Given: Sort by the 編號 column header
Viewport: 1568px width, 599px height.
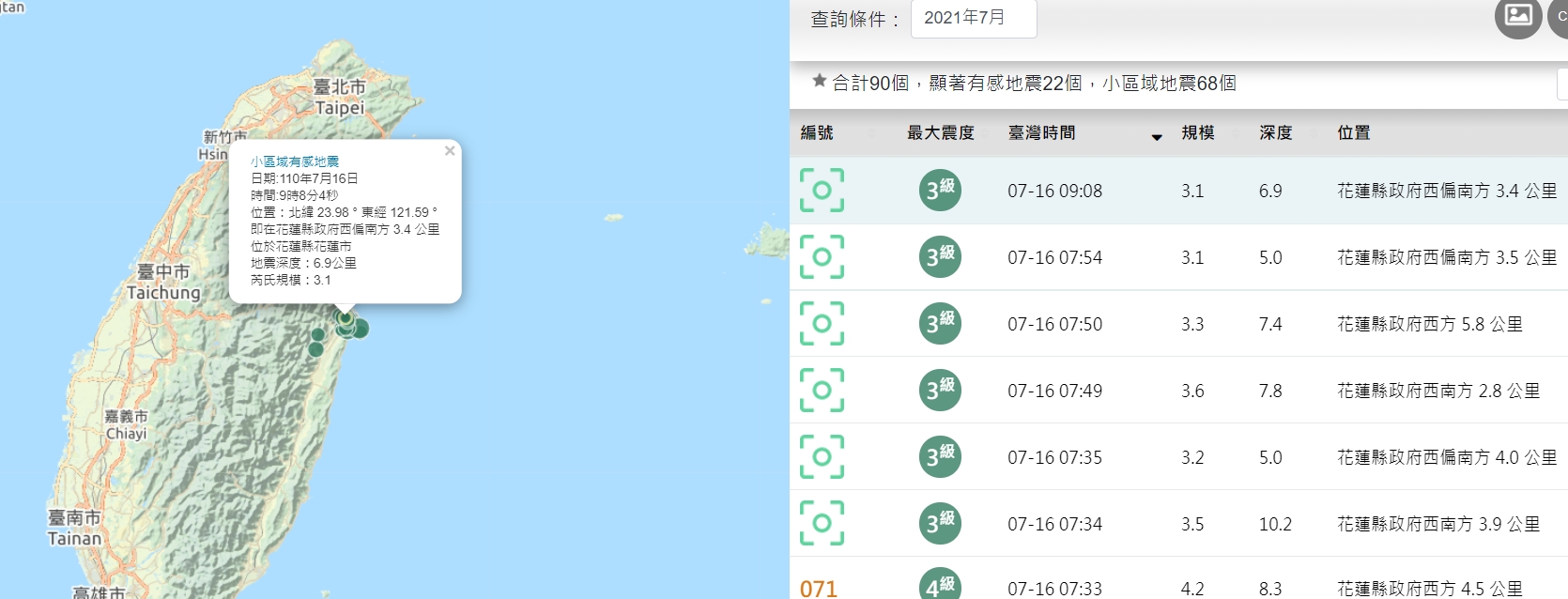Looking at the screenshot, I should (817, 133).
